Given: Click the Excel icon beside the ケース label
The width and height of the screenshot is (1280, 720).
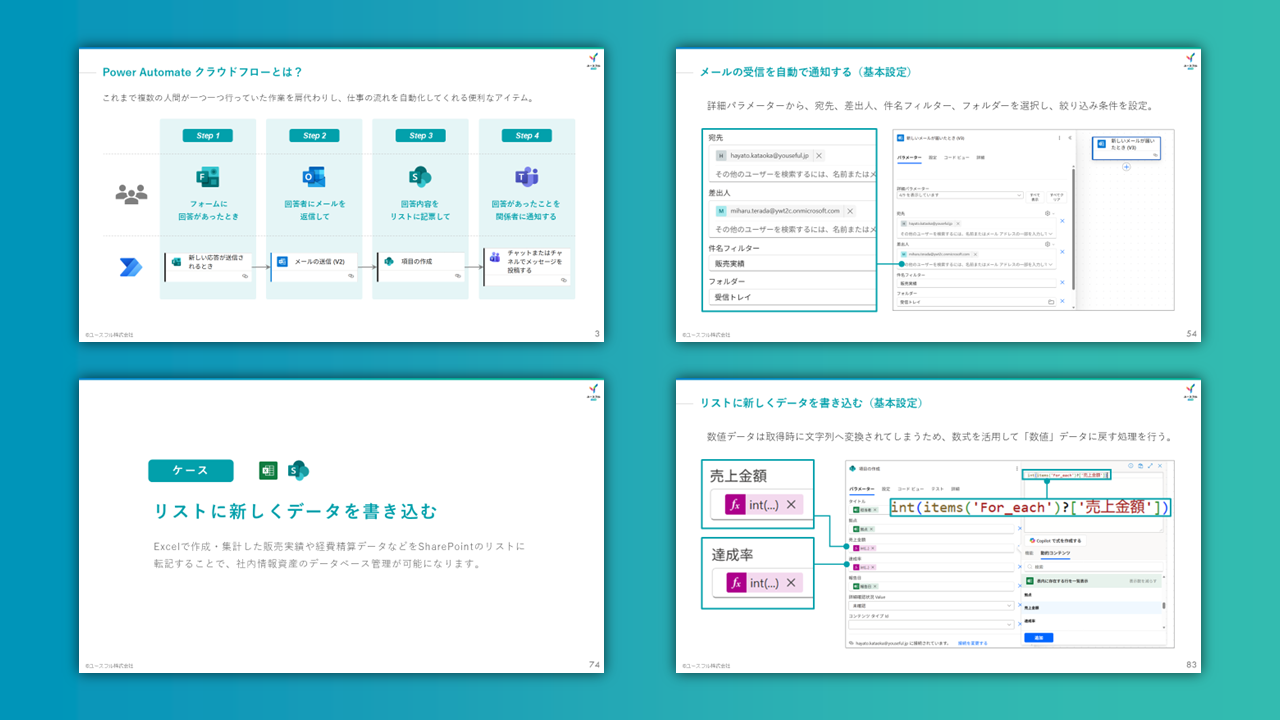Looking at the screenshot, I should coord(268,470).
